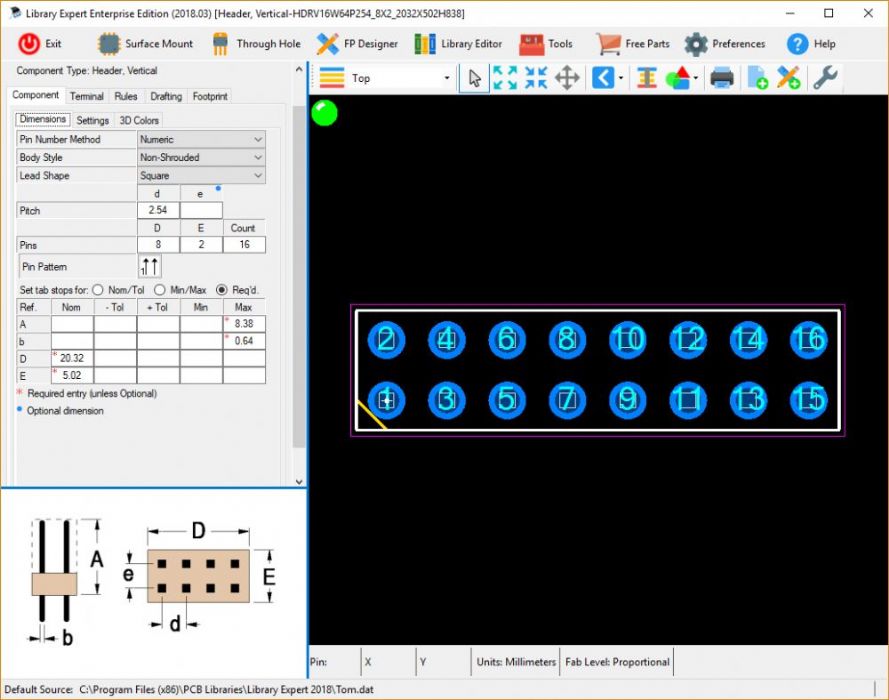This screenshot has width=889, height=700.
Task: Expand the Body Style dropdown
Action: point(201,158)
